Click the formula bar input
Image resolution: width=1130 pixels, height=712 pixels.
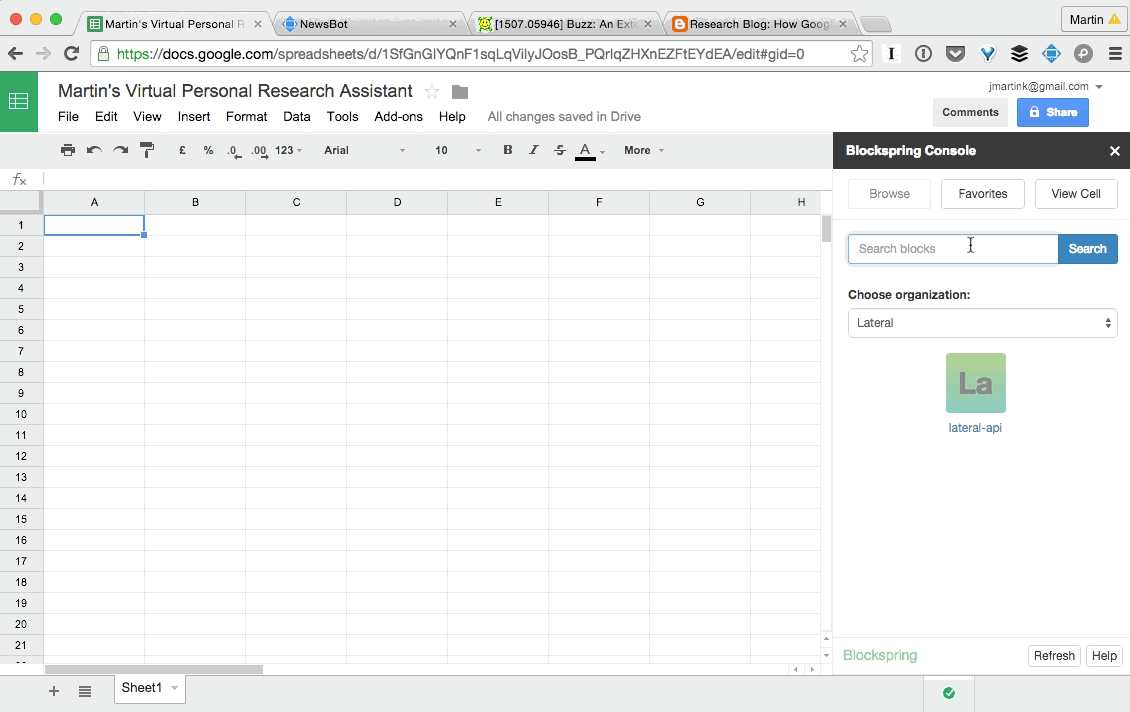(436, 179)
